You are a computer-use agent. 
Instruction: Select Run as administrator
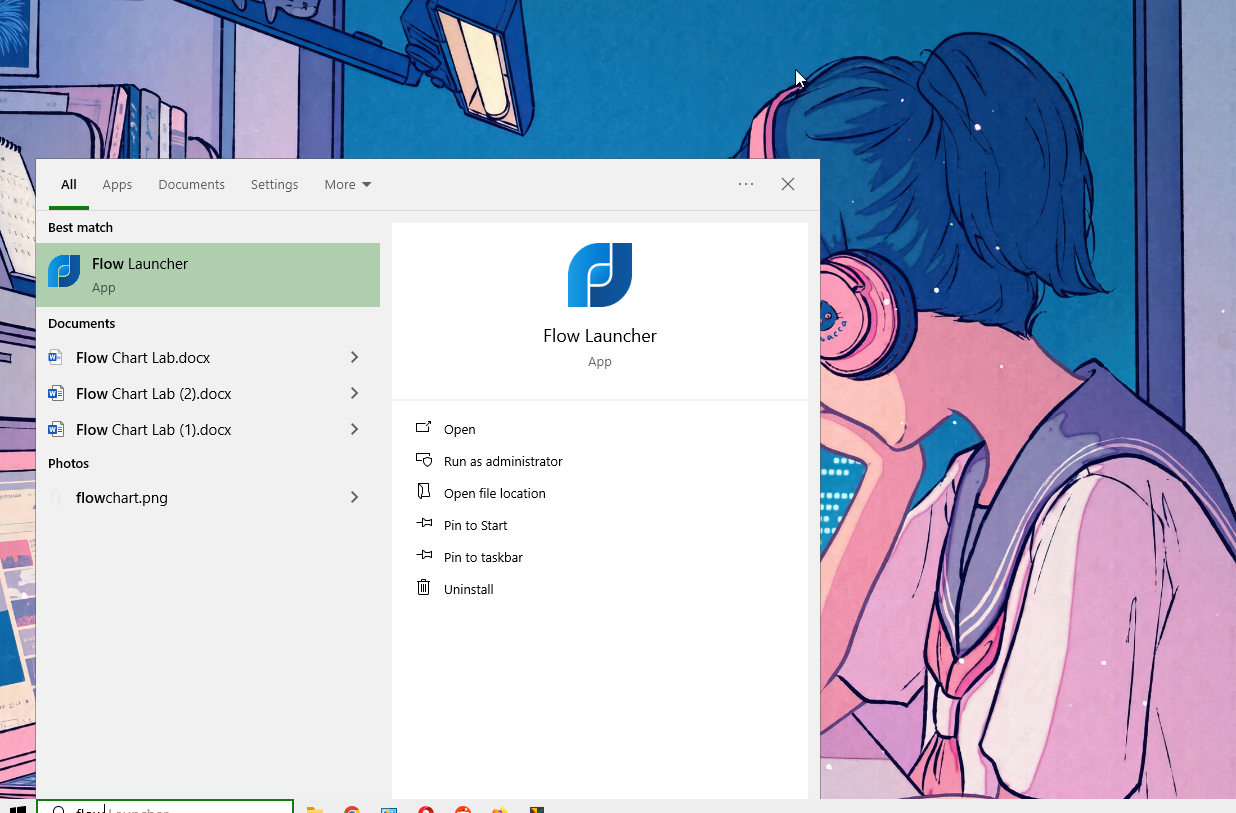pos(503,461)
